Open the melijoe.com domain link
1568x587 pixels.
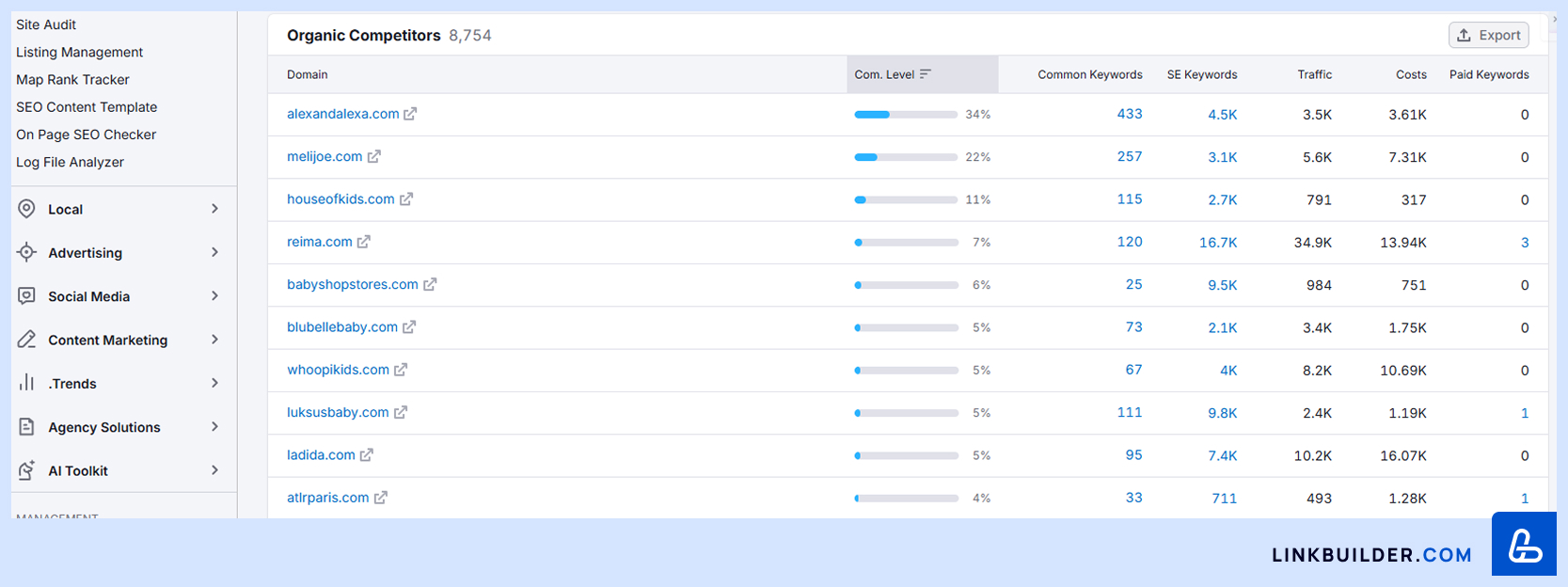pos(325,156)
